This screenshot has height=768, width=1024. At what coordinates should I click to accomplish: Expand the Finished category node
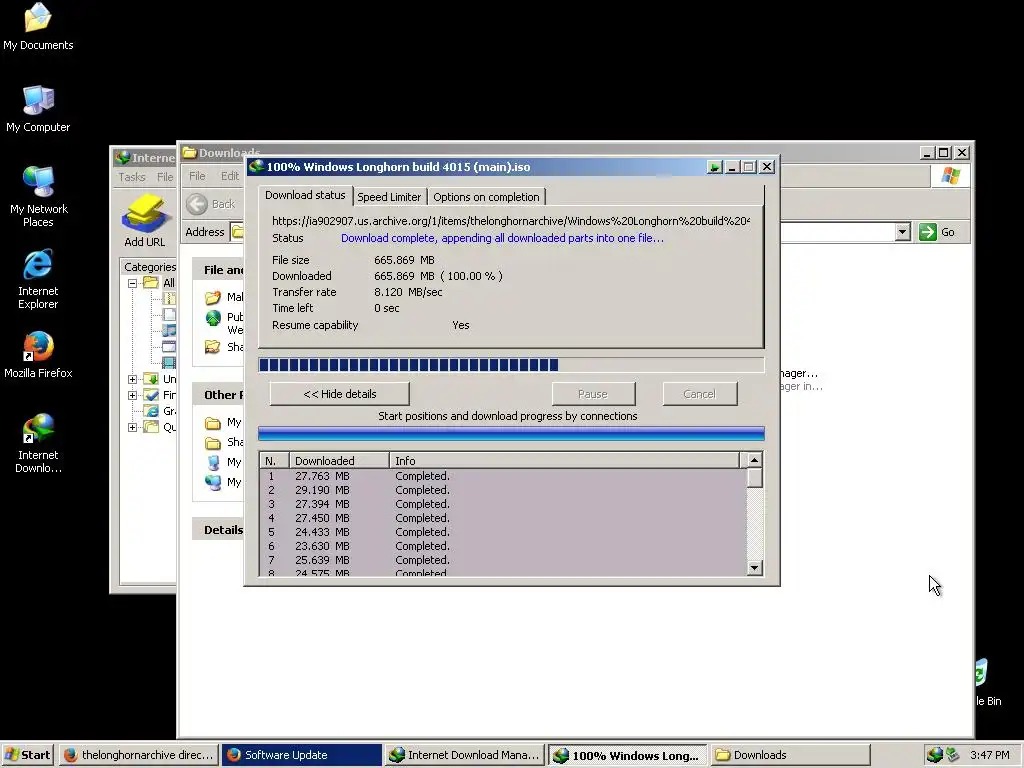point(133,395)
